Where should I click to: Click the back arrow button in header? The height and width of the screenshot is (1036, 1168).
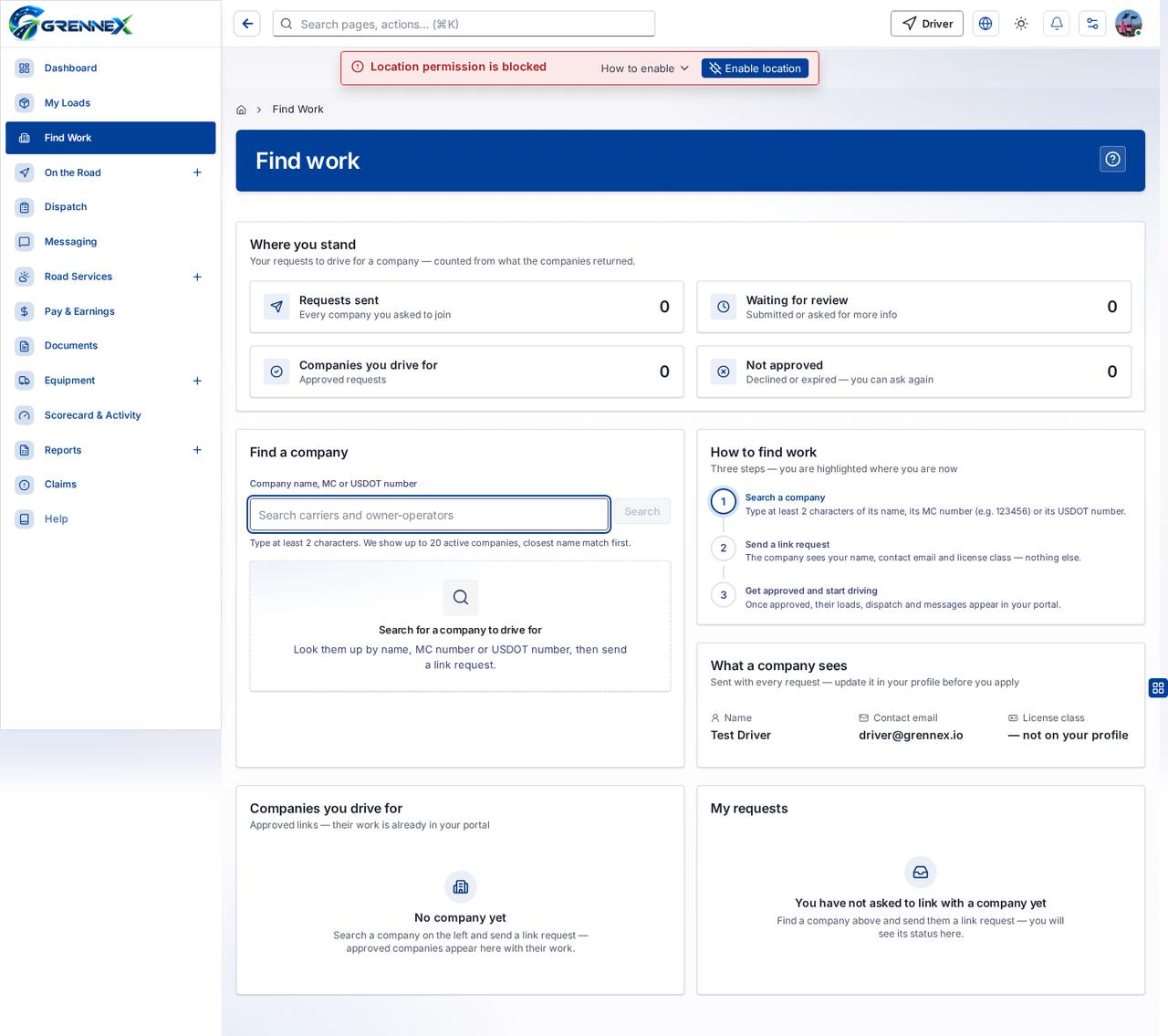pyautogui.click(x=247, y=24)
